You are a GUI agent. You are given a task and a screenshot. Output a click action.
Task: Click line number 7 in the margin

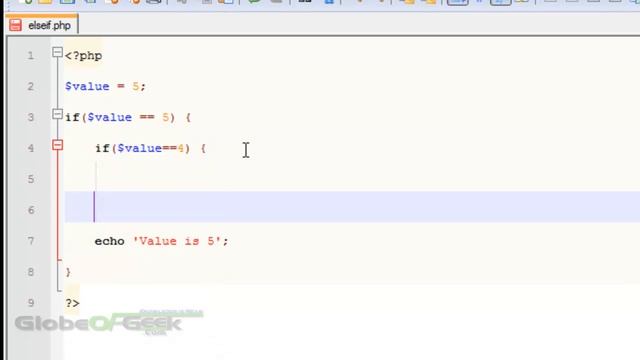(31, 241)
